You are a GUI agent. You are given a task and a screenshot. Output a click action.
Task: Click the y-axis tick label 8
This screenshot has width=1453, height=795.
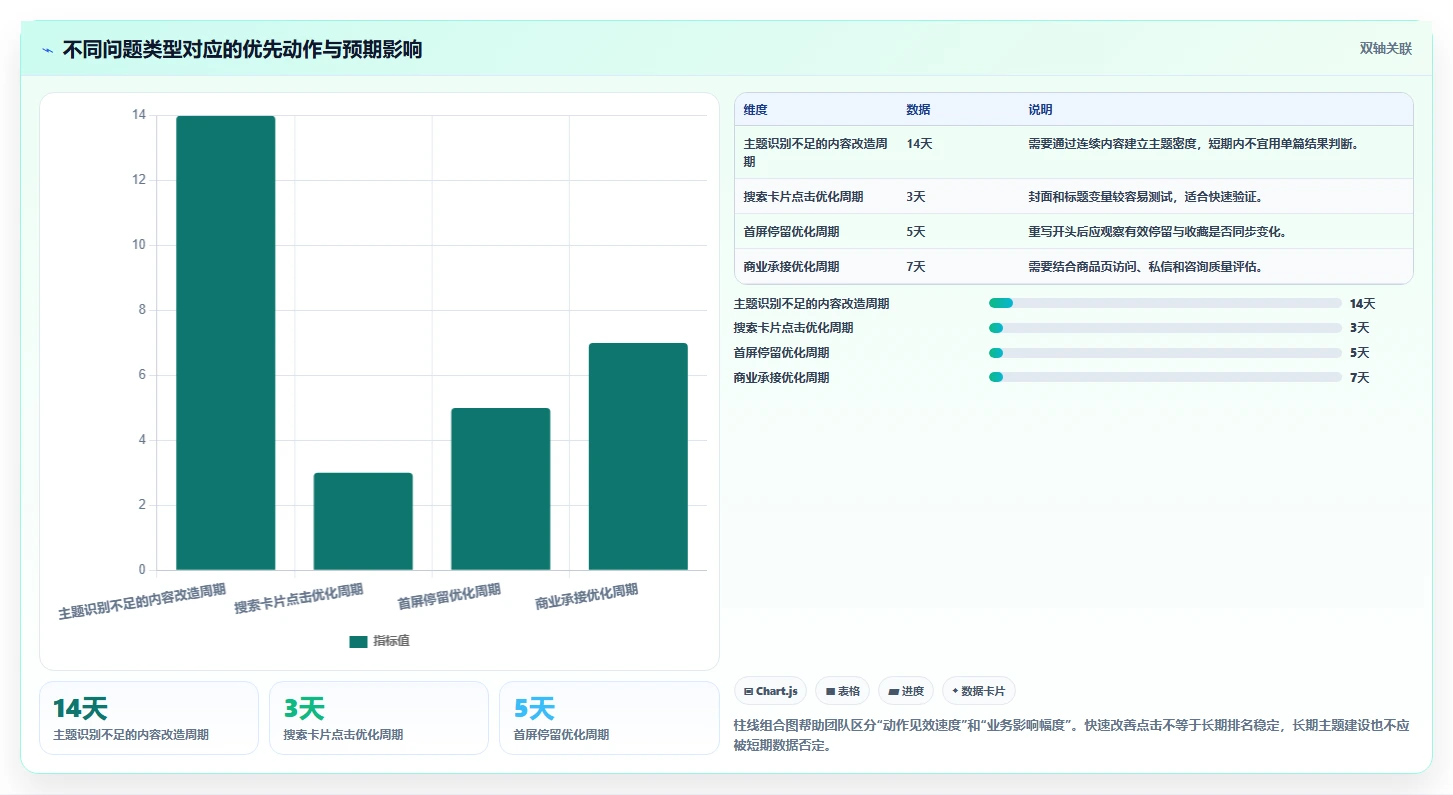pyautogui.click(x=142, y=310)
